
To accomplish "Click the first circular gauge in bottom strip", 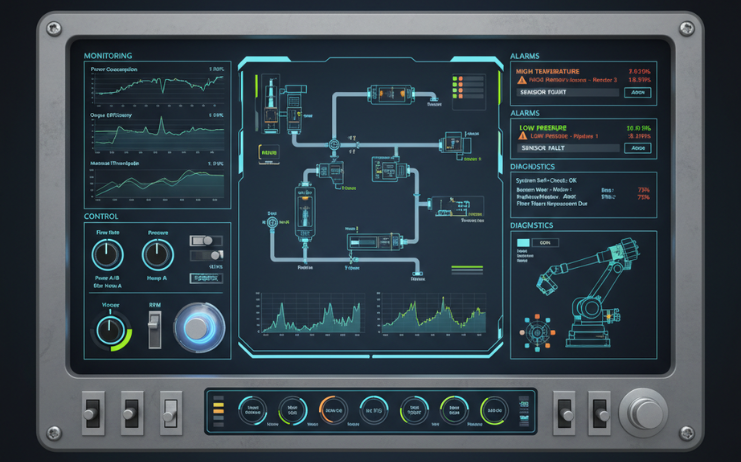I will point(252,410).
